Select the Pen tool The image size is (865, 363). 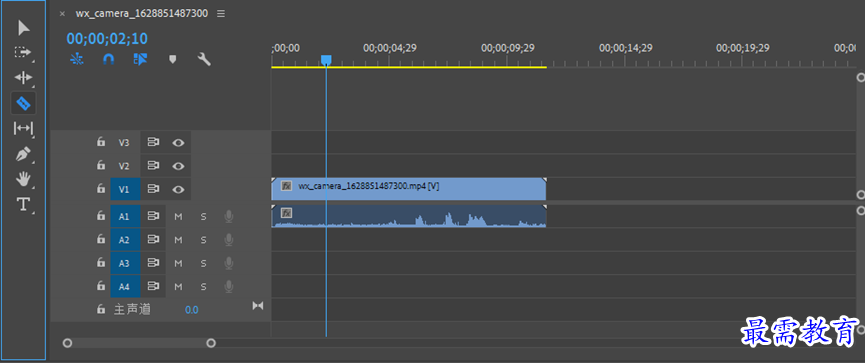click(23, 154)
